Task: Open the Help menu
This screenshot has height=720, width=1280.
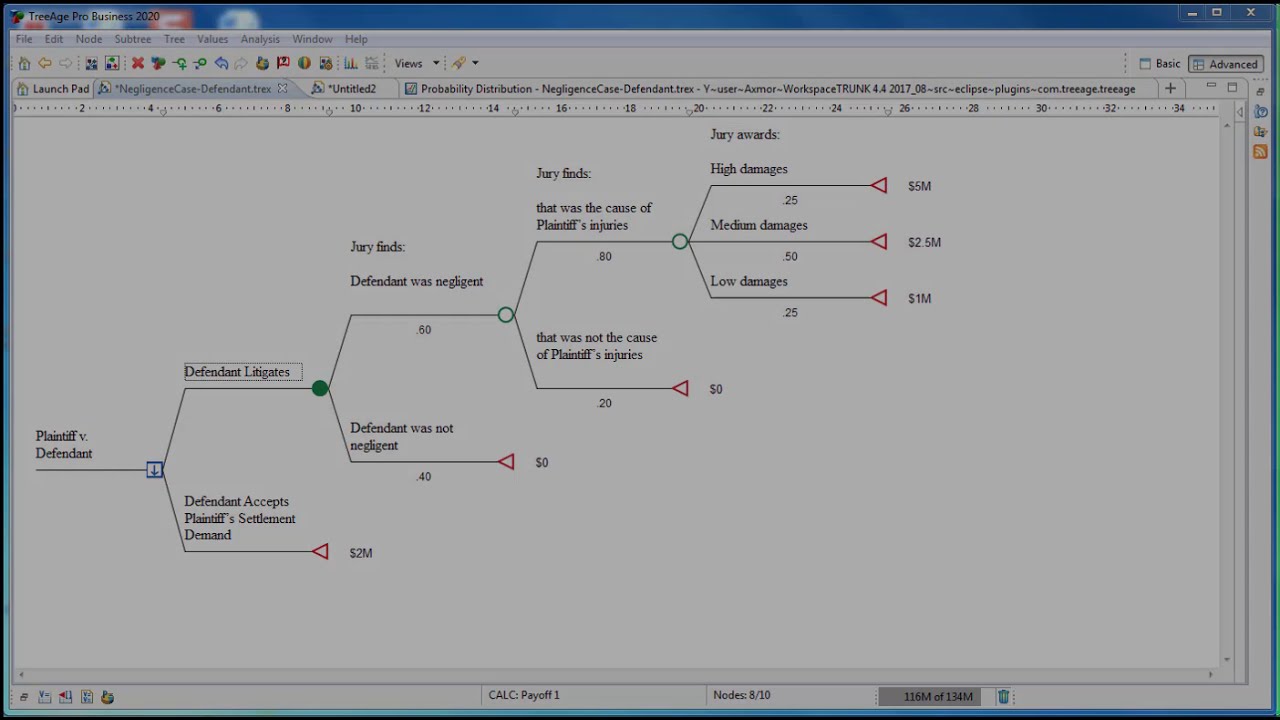Action: point(356,39)
